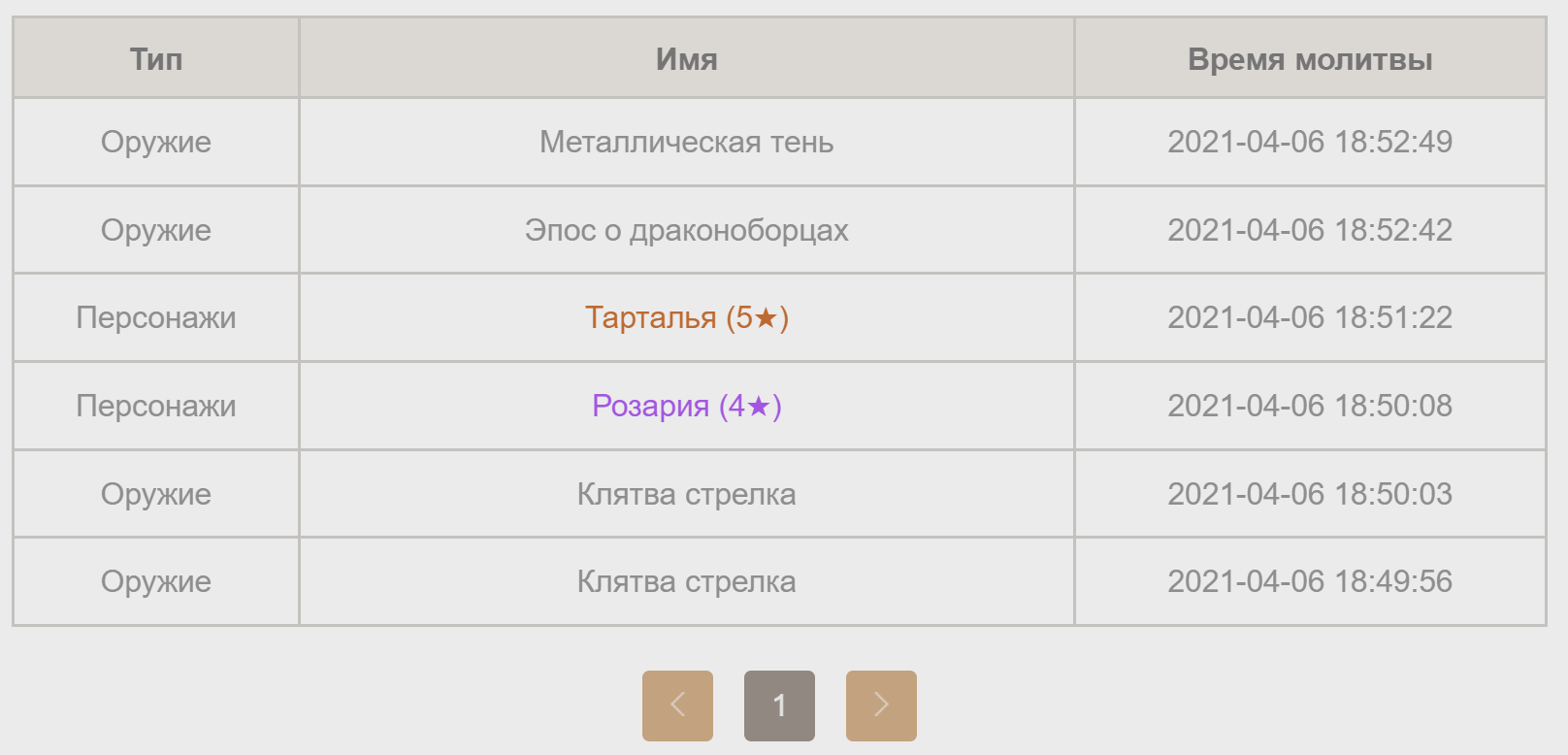Click Персонажи type in Тарталья row
Image resolution: width=1568 pixels, height=755 pixels.
[156, 317]
